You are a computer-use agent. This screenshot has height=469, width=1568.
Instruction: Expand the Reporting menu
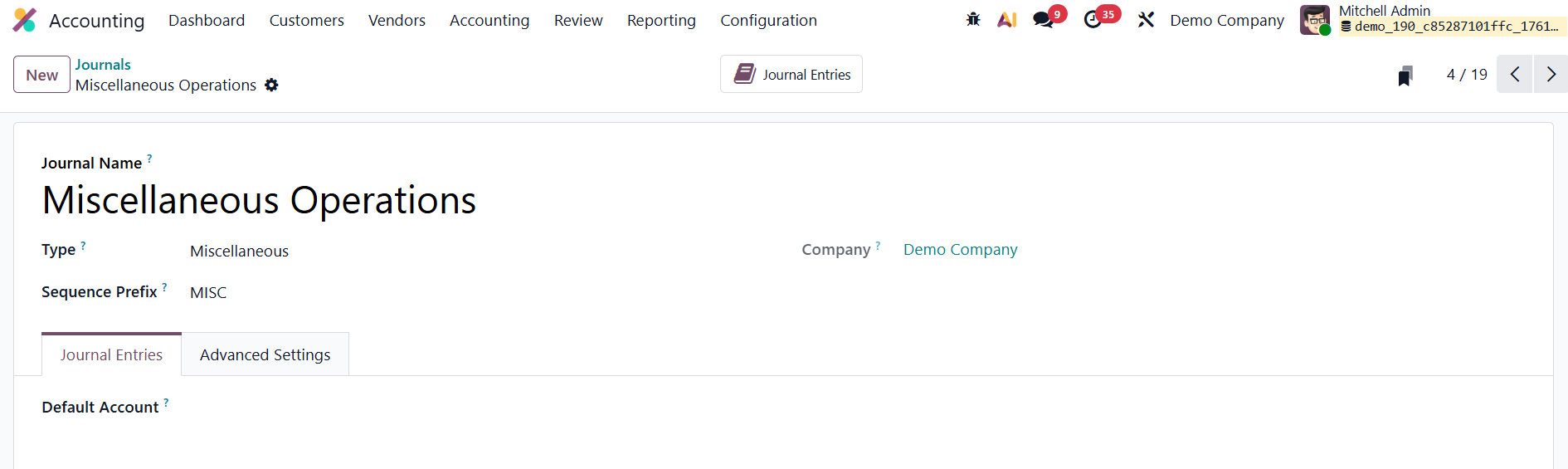(x=661, y=20)
